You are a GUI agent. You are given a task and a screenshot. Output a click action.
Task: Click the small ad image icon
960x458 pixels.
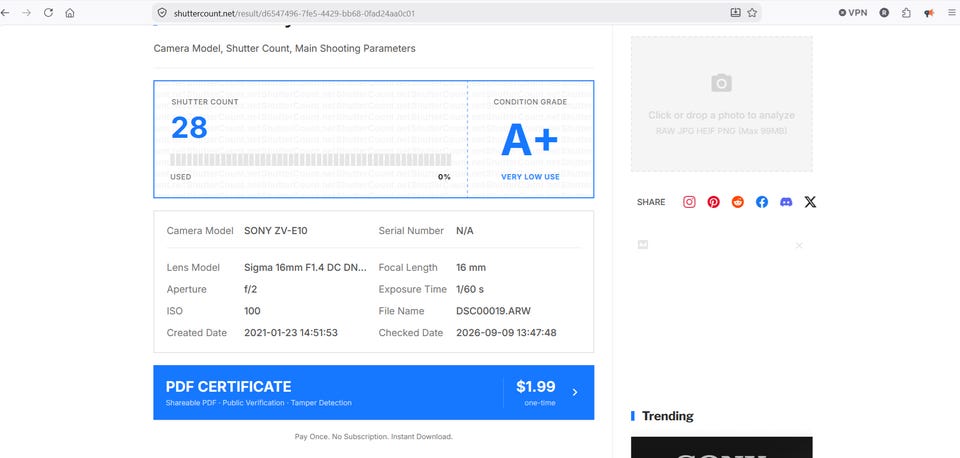[643, 245]
